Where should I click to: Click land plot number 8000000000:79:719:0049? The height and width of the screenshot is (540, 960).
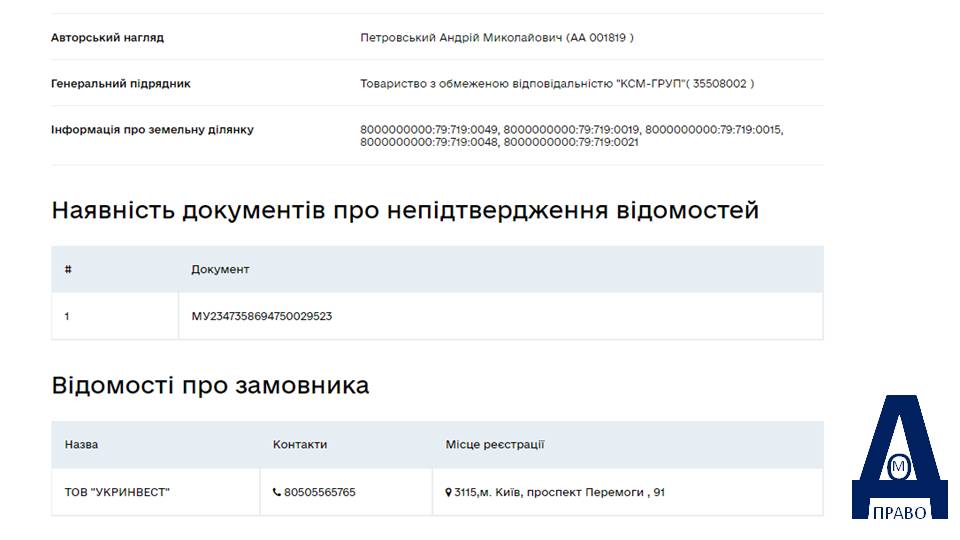tap(429, 130)
